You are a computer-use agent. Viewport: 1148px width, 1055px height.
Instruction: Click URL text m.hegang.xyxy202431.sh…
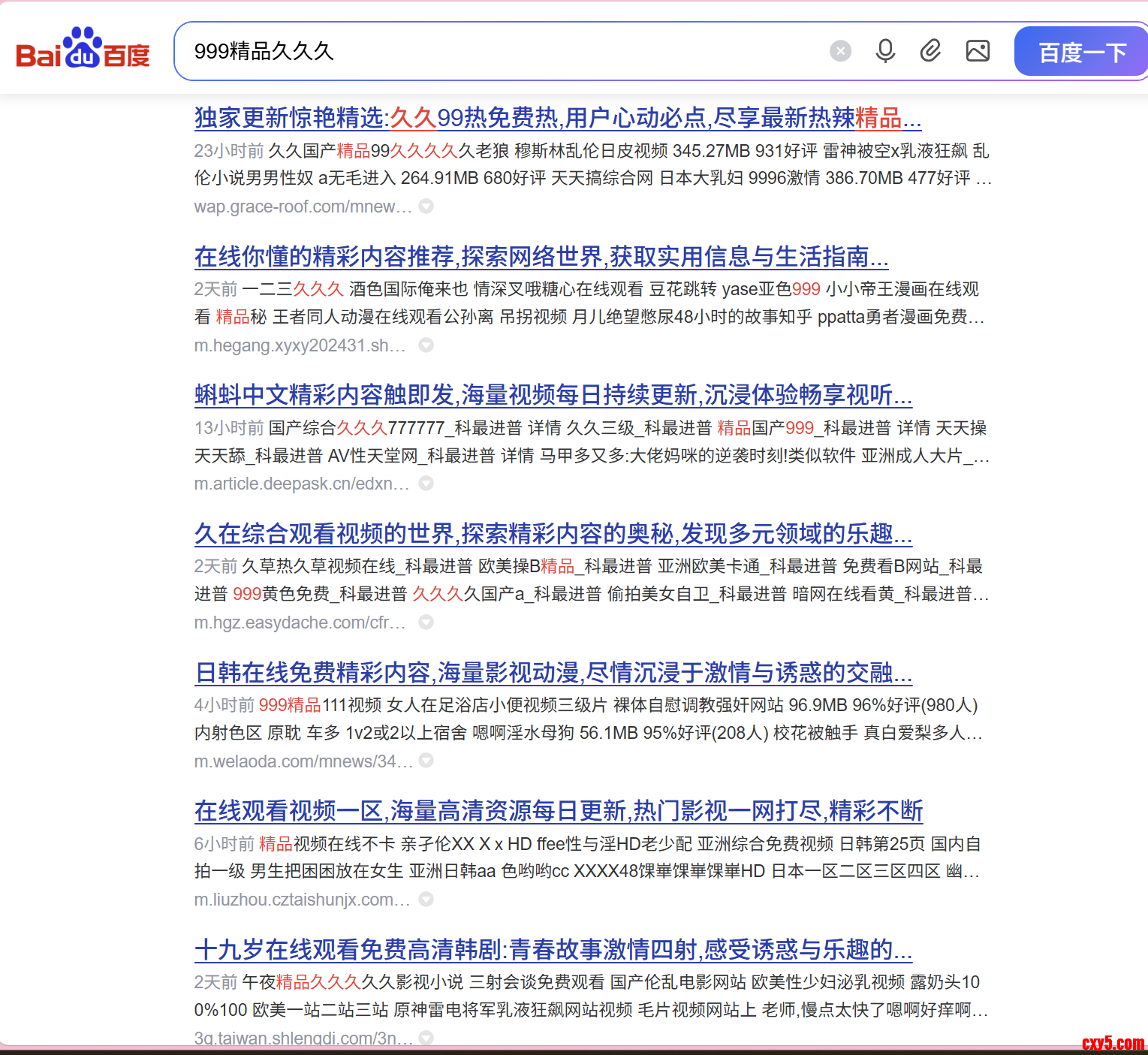click(300, 345)
